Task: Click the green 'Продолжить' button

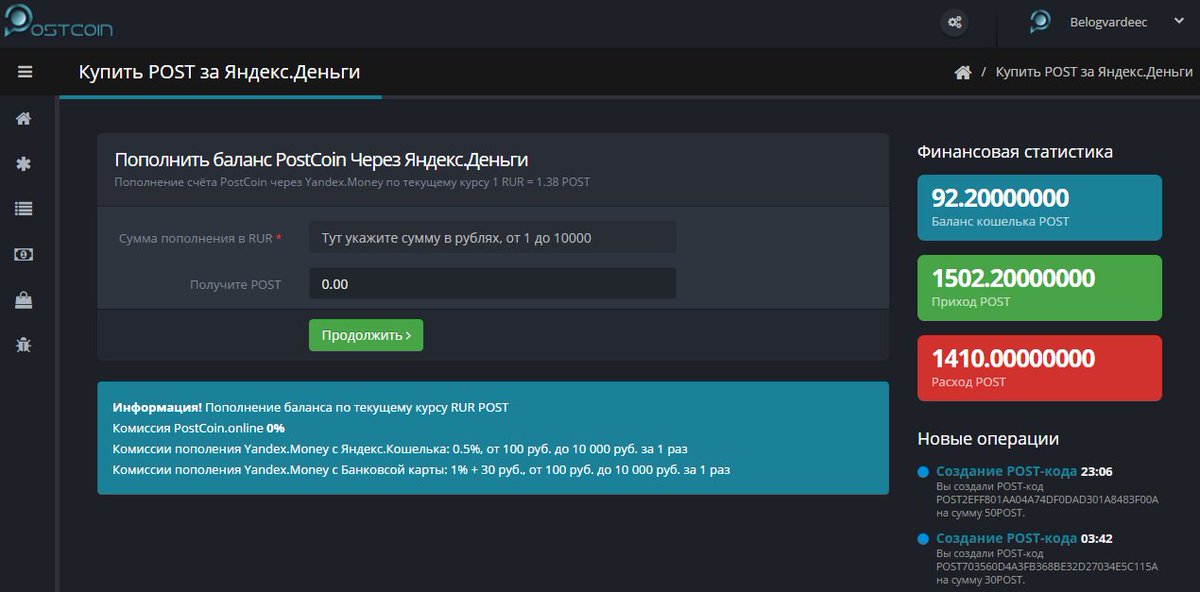Action: 366,335
